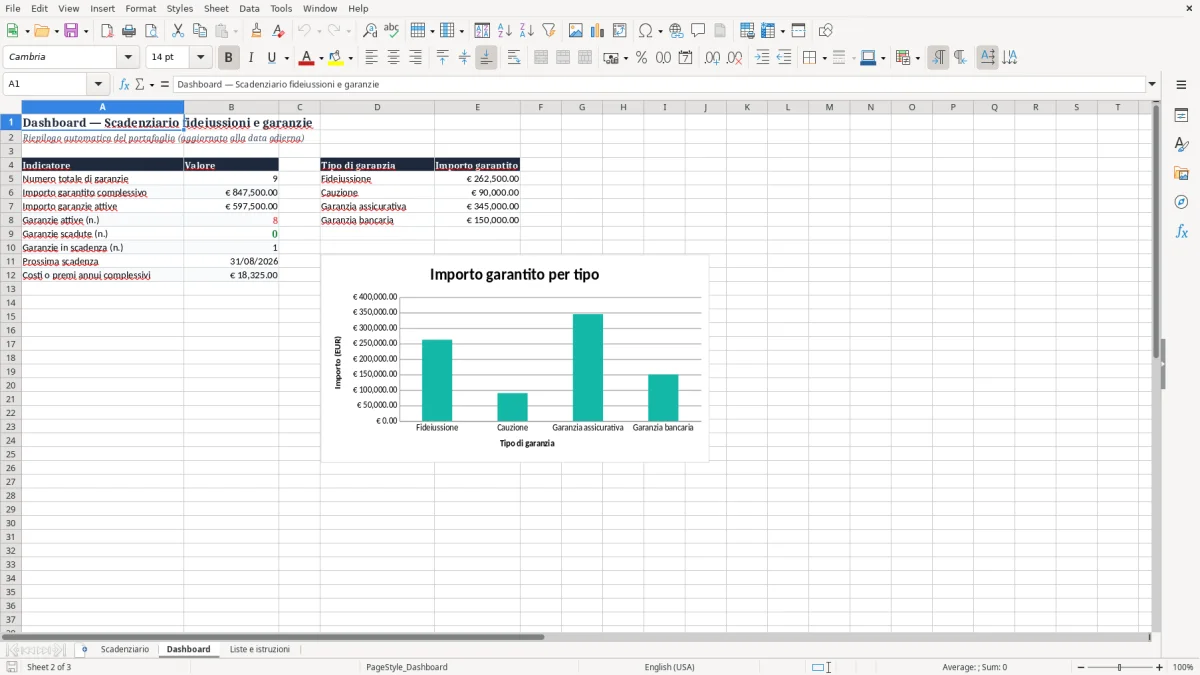The height and width of the screenshot is (675, 1200).
Task: Open the sidebar Navigator
Action: (x=1181, y=202)
